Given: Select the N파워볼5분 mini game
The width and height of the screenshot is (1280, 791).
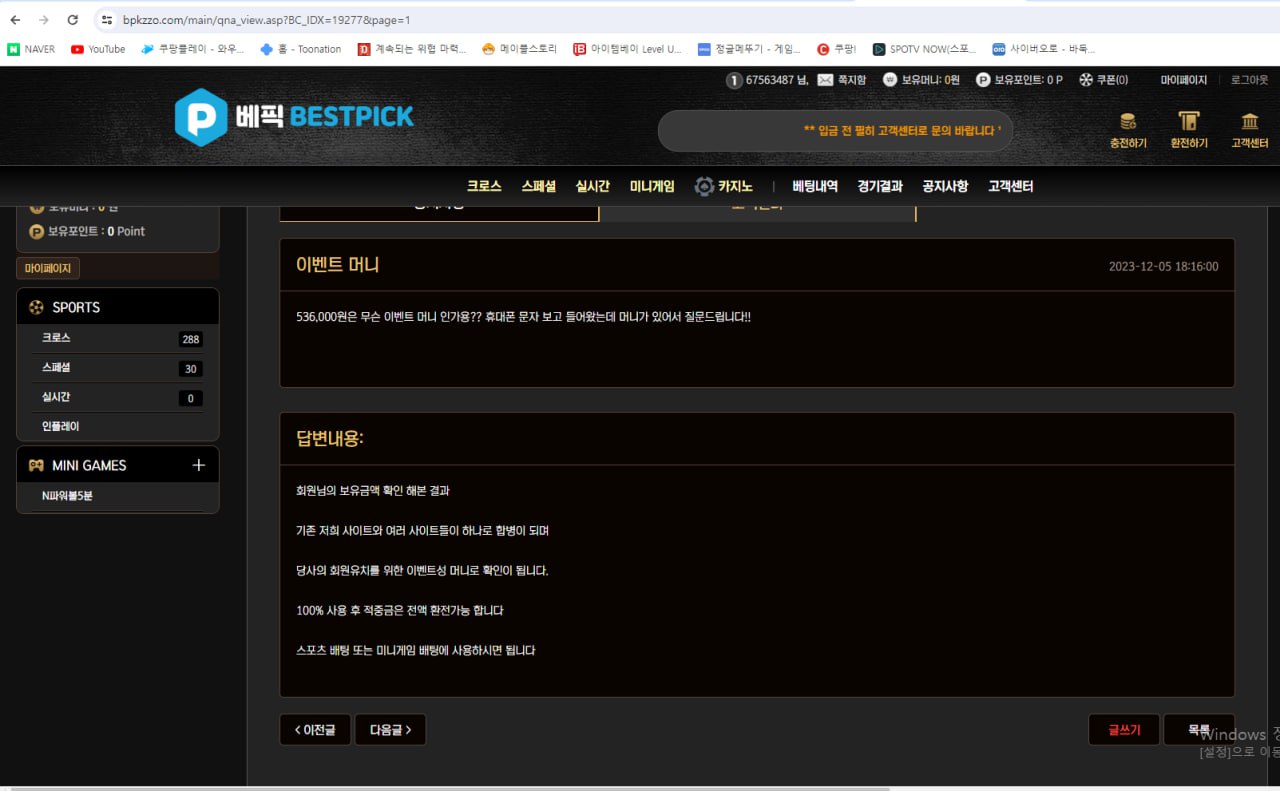Looking at the screenshot, I should click(67, 496).
